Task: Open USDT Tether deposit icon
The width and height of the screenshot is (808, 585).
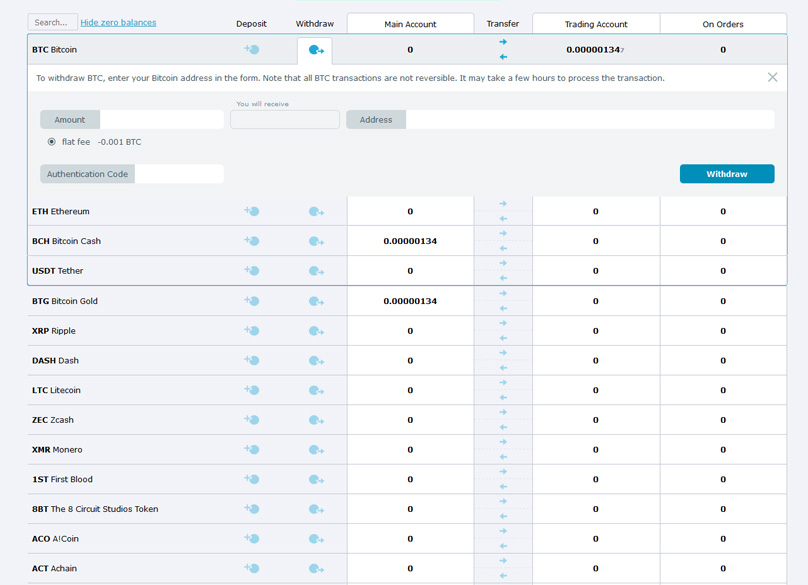Action: tap(251, 271)
